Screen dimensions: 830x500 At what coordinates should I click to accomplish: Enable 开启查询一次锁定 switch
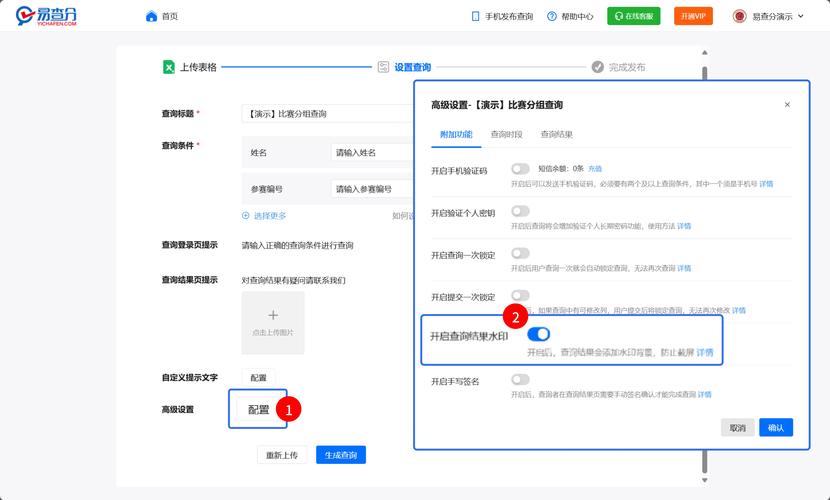click(x=520, y=253)
